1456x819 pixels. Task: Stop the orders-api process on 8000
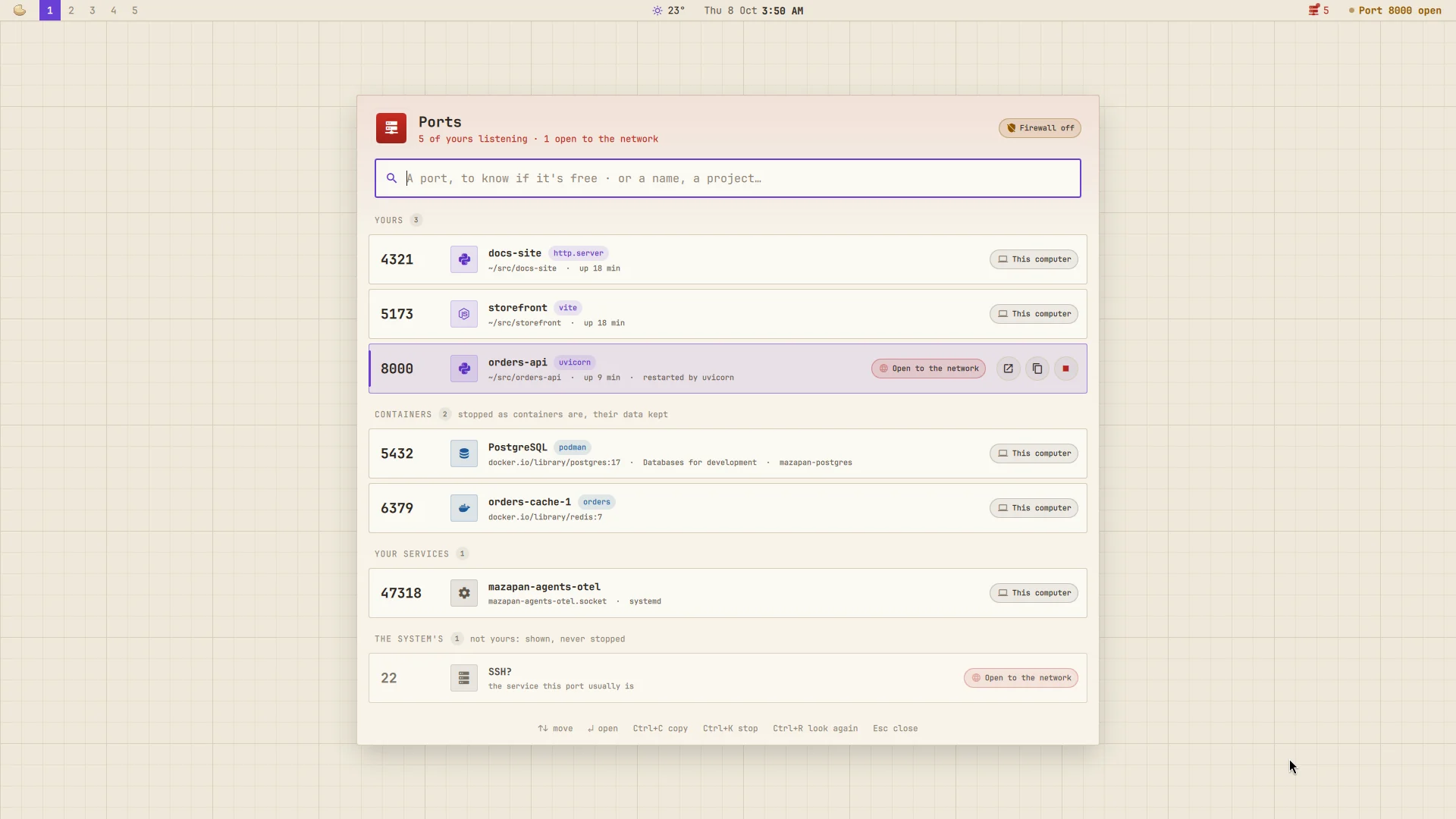1065,369
